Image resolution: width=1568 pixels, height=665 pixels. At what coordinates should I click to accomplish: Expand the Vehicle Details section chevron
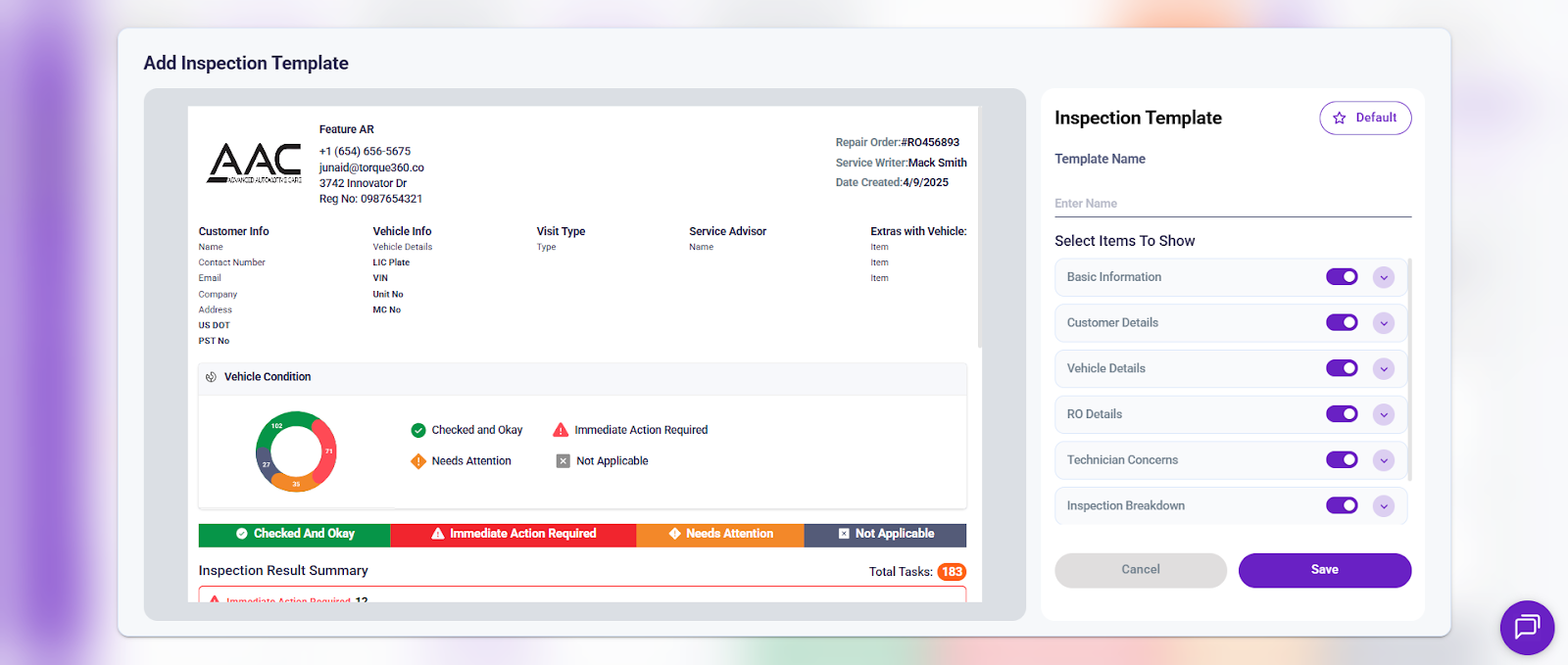[x=1384, y=369]
